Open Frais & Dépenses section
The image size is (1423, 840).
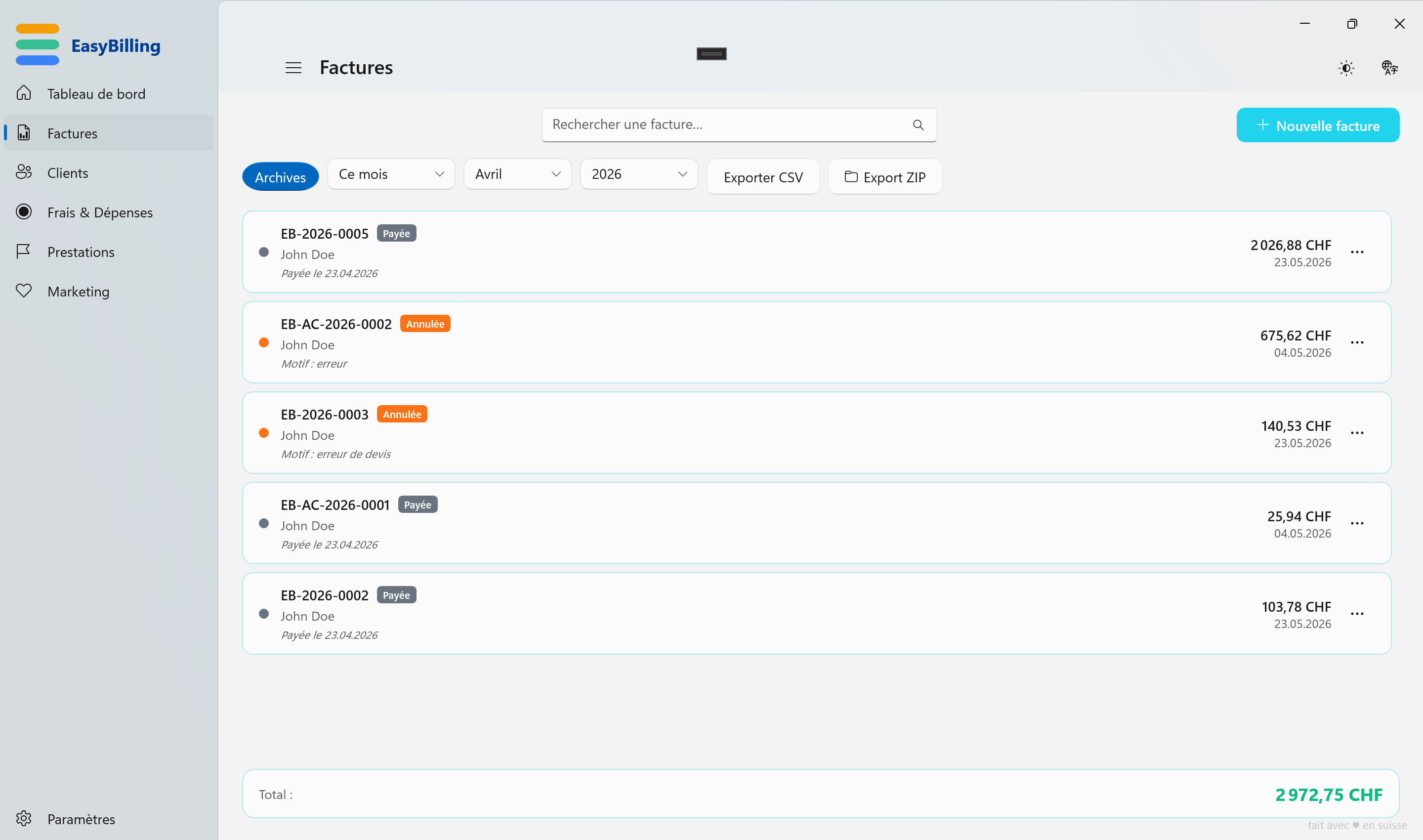[x=100, y=212]
